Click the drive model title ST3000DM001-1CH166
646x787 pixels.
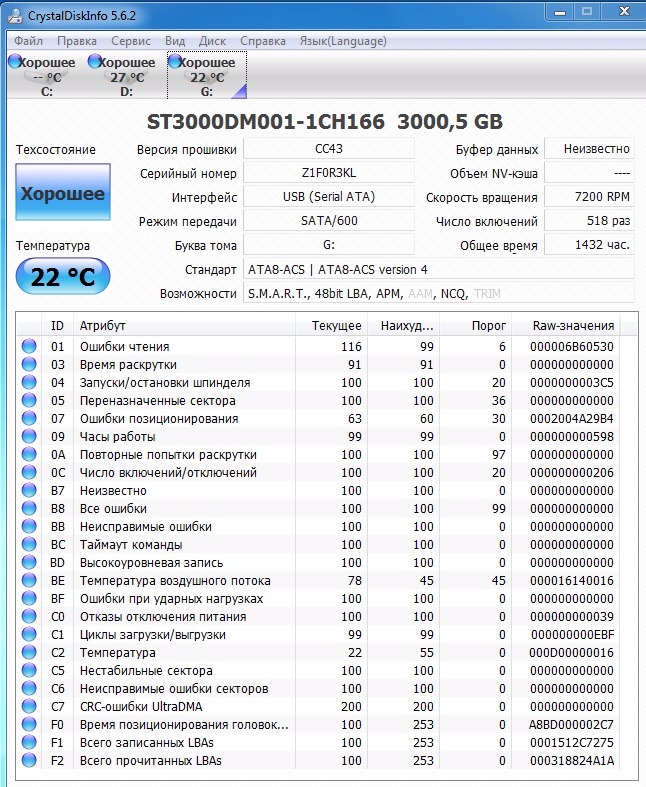pos(266,122)
